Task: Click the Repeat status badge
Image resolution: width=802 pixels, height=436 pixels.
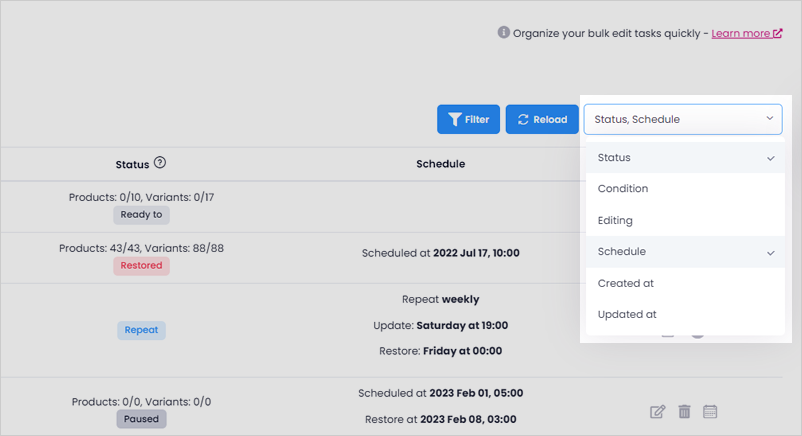Action: point(141,330)
